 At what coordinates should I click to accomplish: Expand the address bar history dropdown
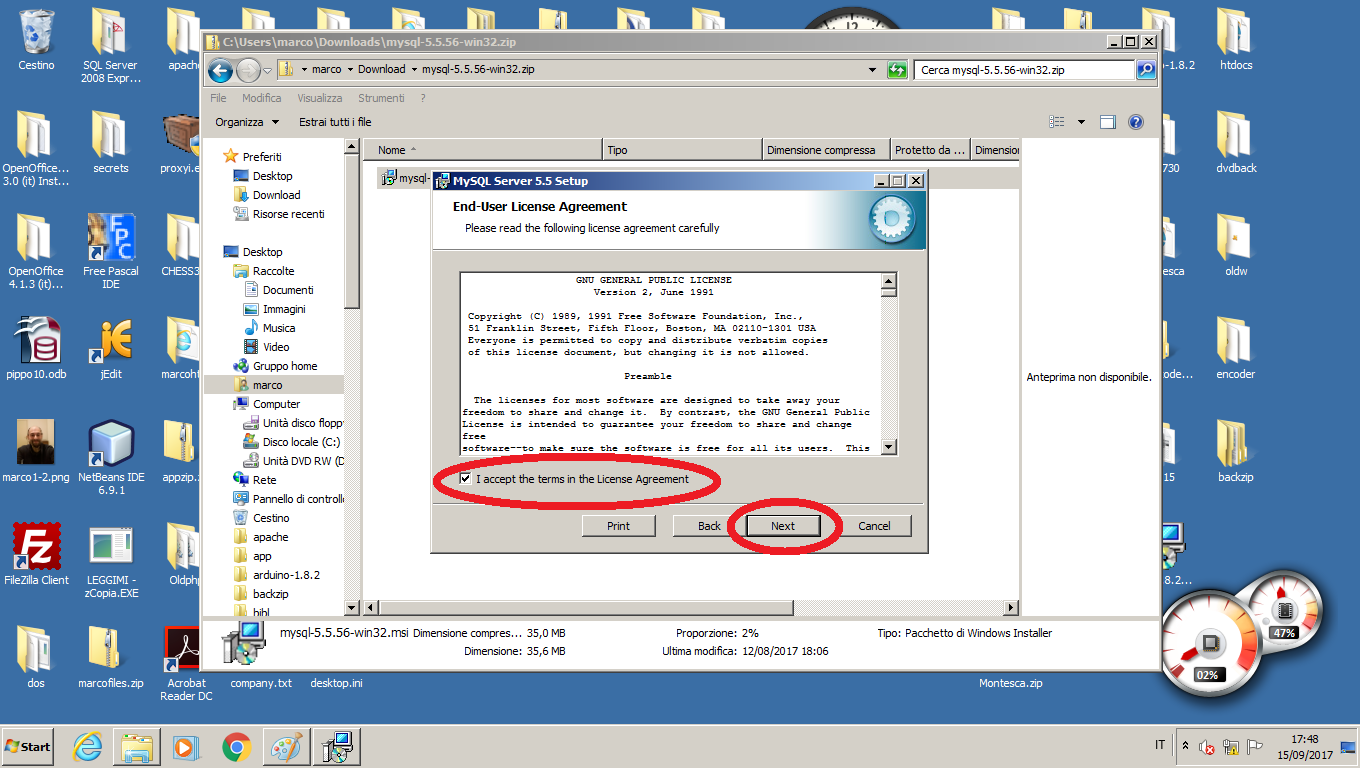click(x=873, y=70)
